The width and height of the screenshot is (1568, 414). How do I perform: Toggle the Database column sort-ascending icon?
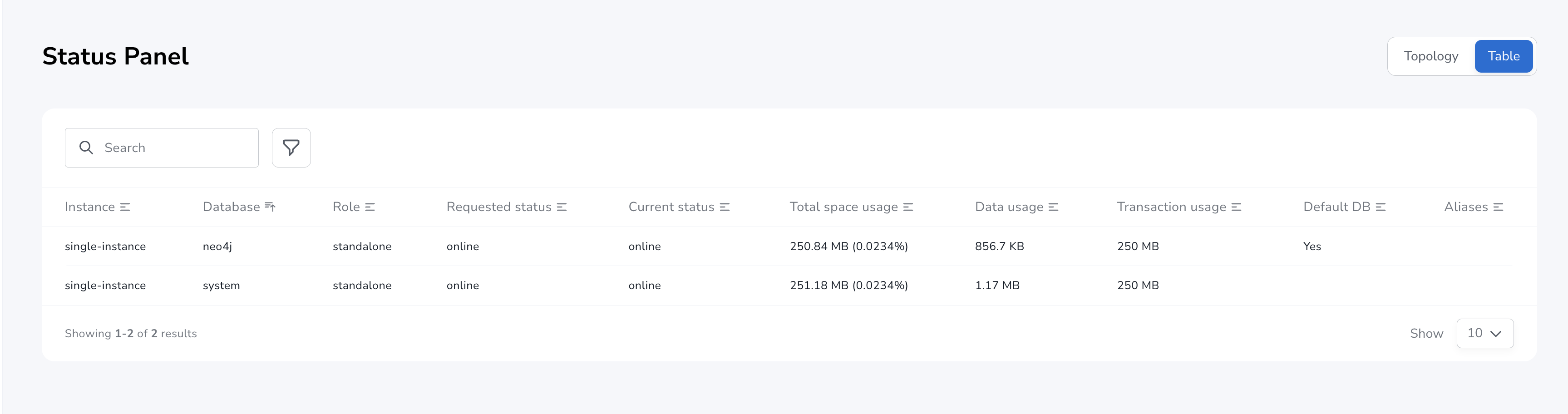(270, 207)
